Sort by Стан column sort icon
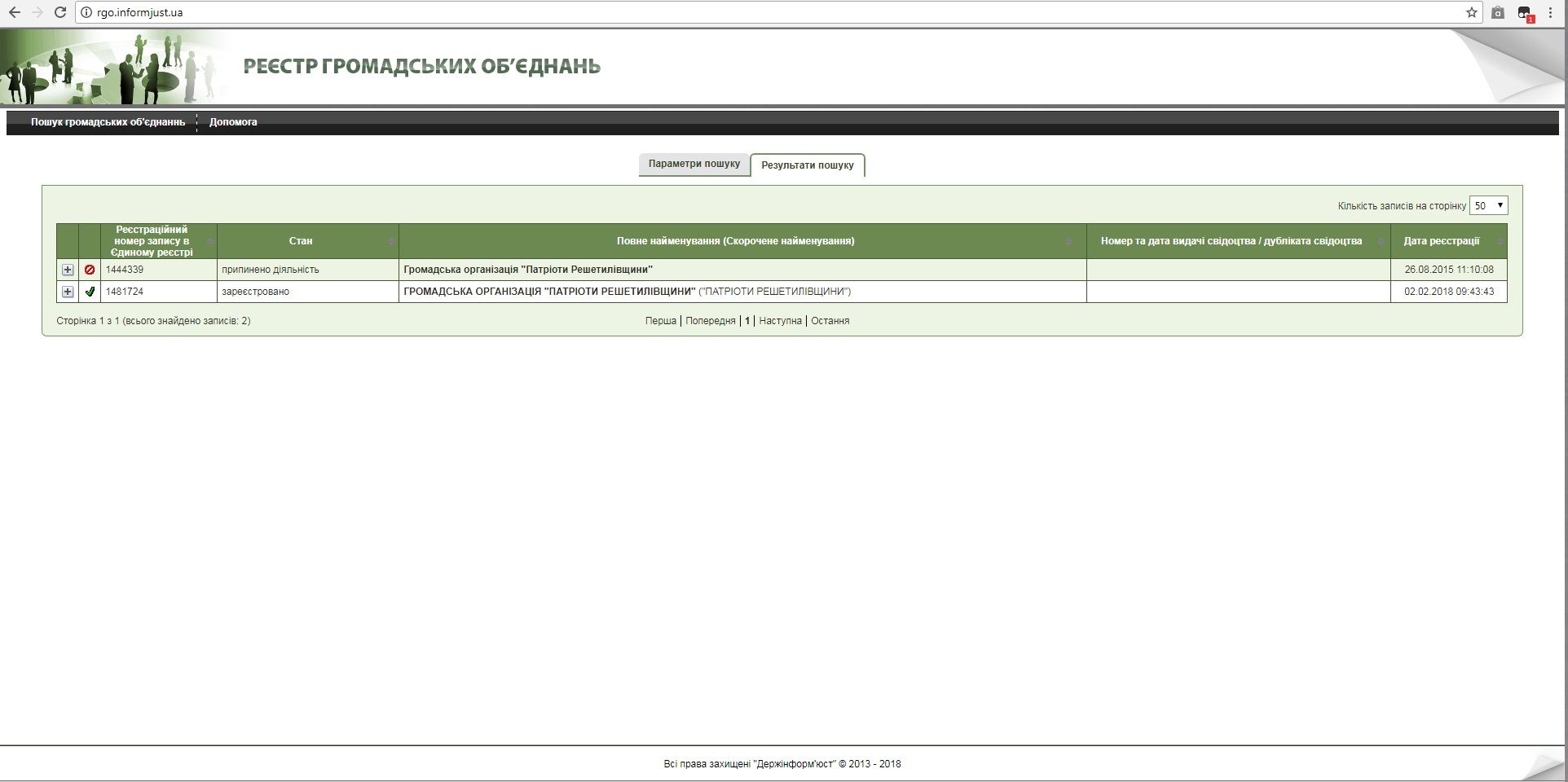The image size is (1568, 782). [390, 241]
